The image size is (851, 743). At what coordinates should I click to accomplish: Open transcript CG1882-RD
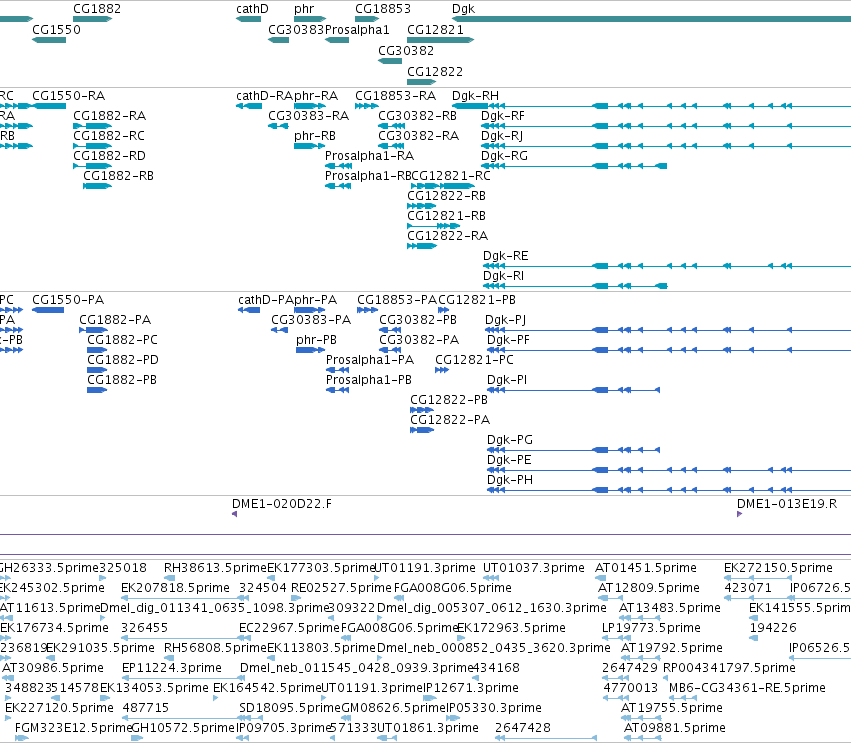[92, 166]
